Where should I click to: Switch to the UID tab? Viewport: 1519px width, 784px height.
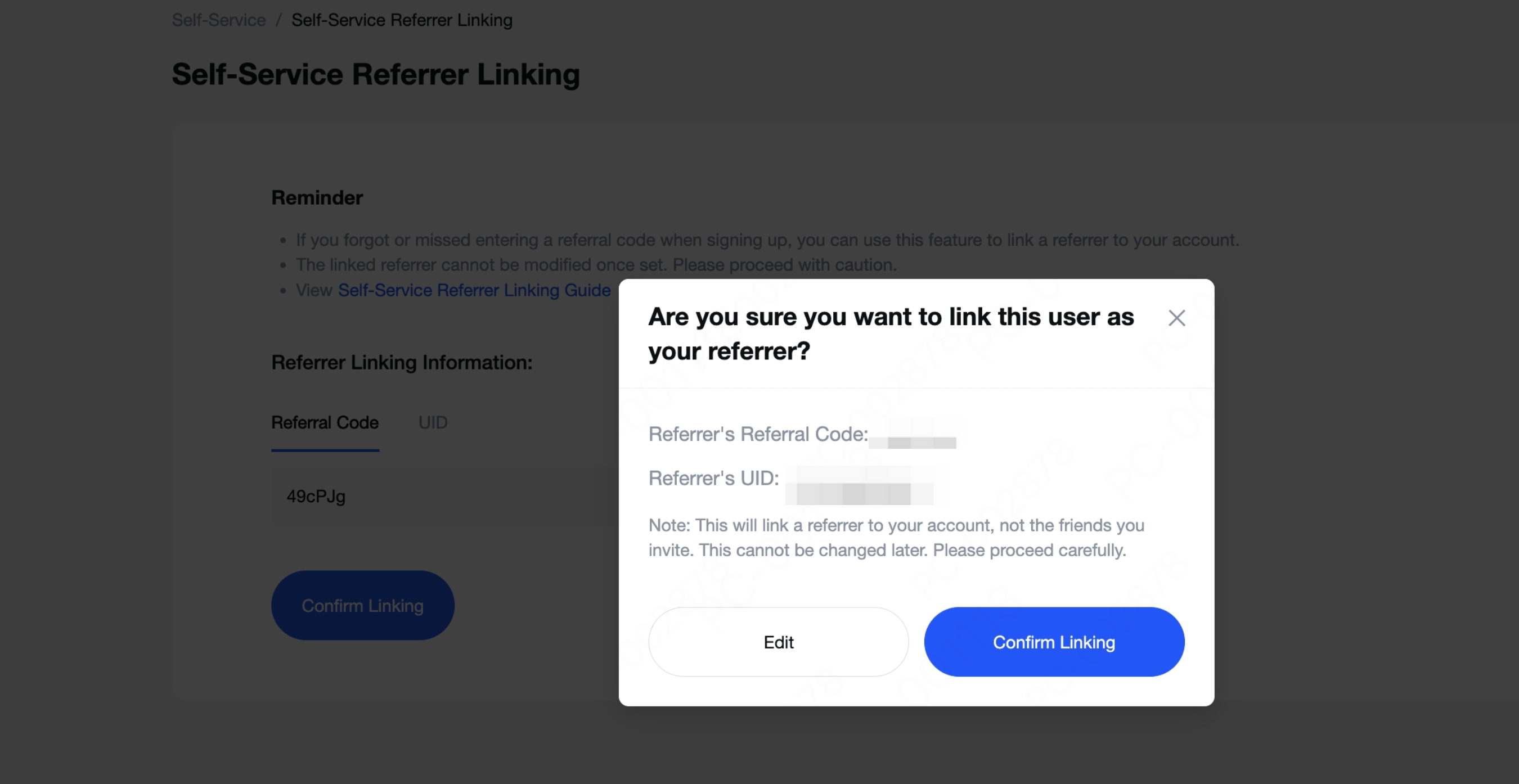433,423
